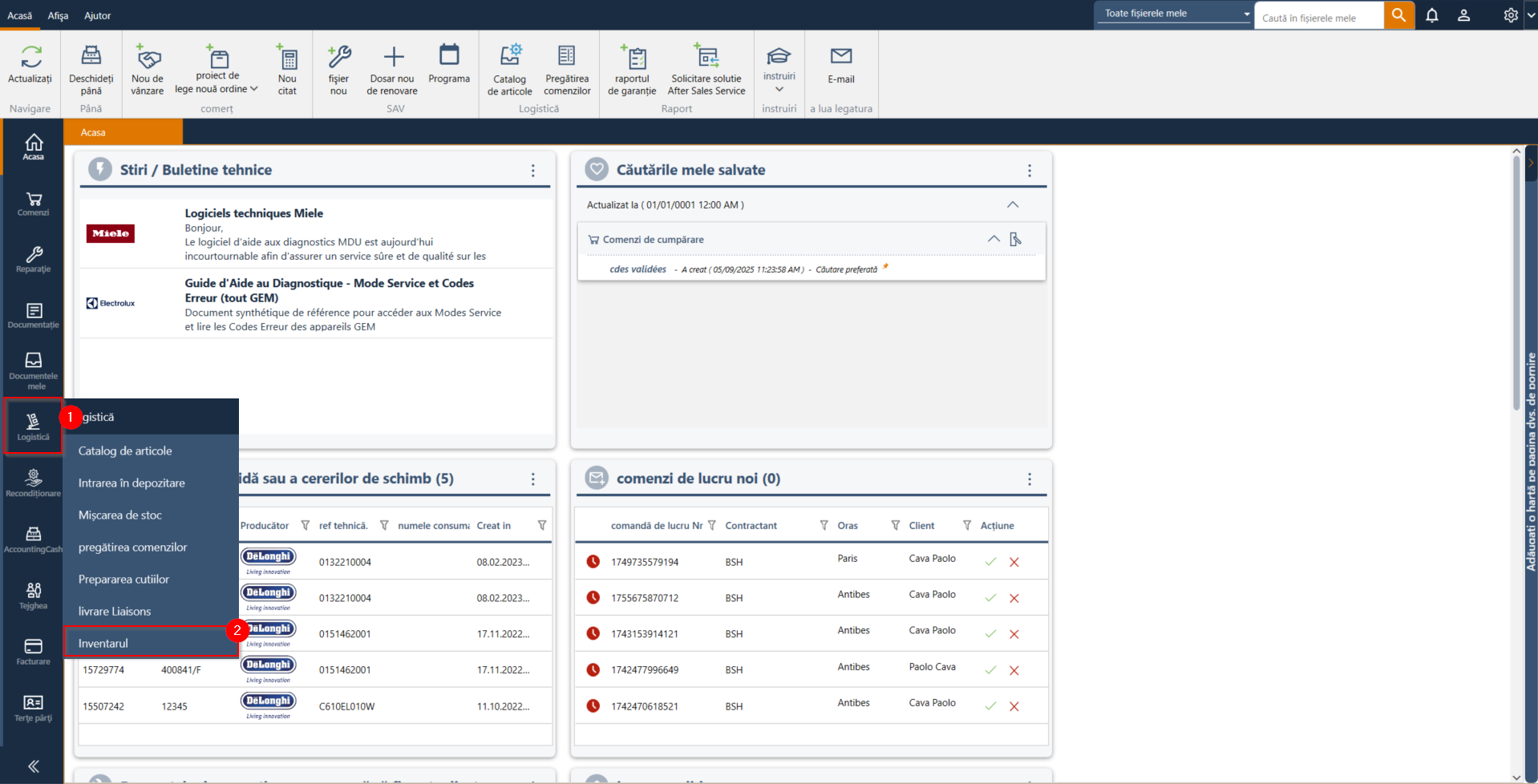Open Terțe părți sidebar icon
Viewport: 1538px width, 784px height.
34,708
